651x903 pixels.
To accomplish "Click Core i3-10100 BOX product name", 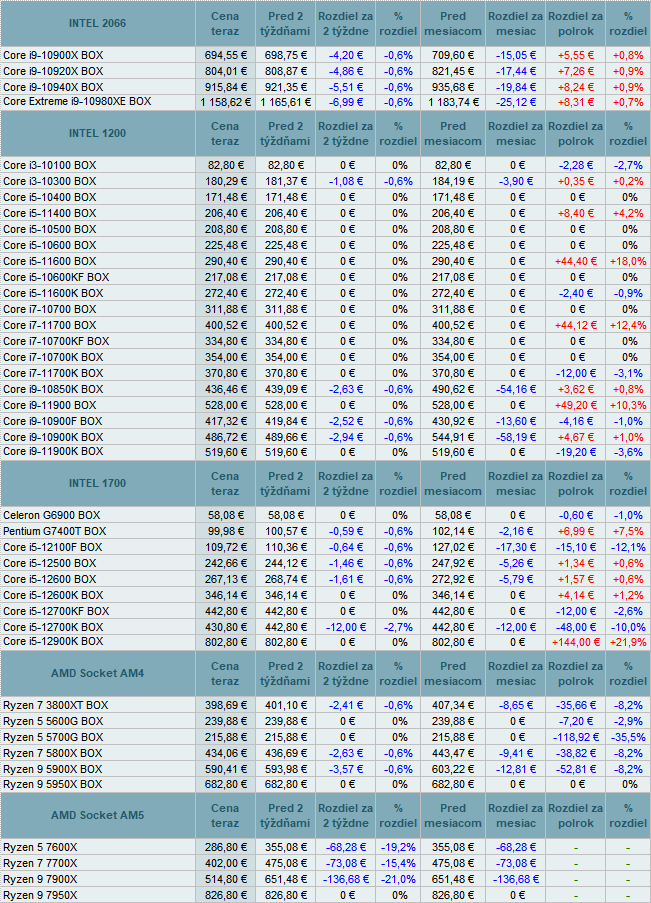I will point(49,165).
